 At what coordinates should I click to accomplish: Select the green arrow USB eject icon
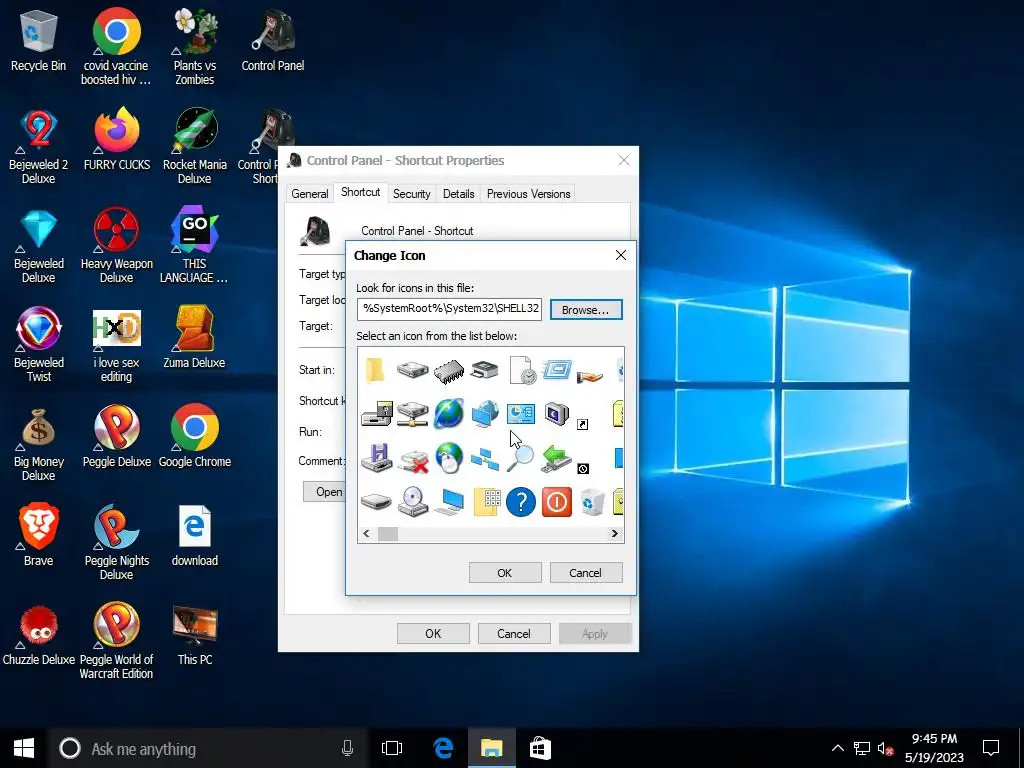[x=556, y=458]
